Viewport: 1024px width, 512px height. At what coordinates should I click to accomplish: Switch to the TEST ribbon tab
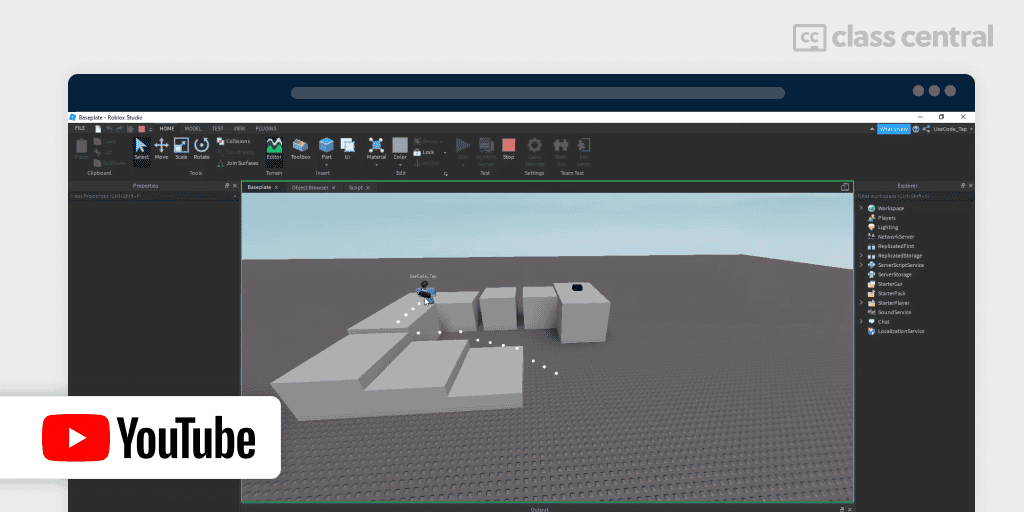click(217, 129)
